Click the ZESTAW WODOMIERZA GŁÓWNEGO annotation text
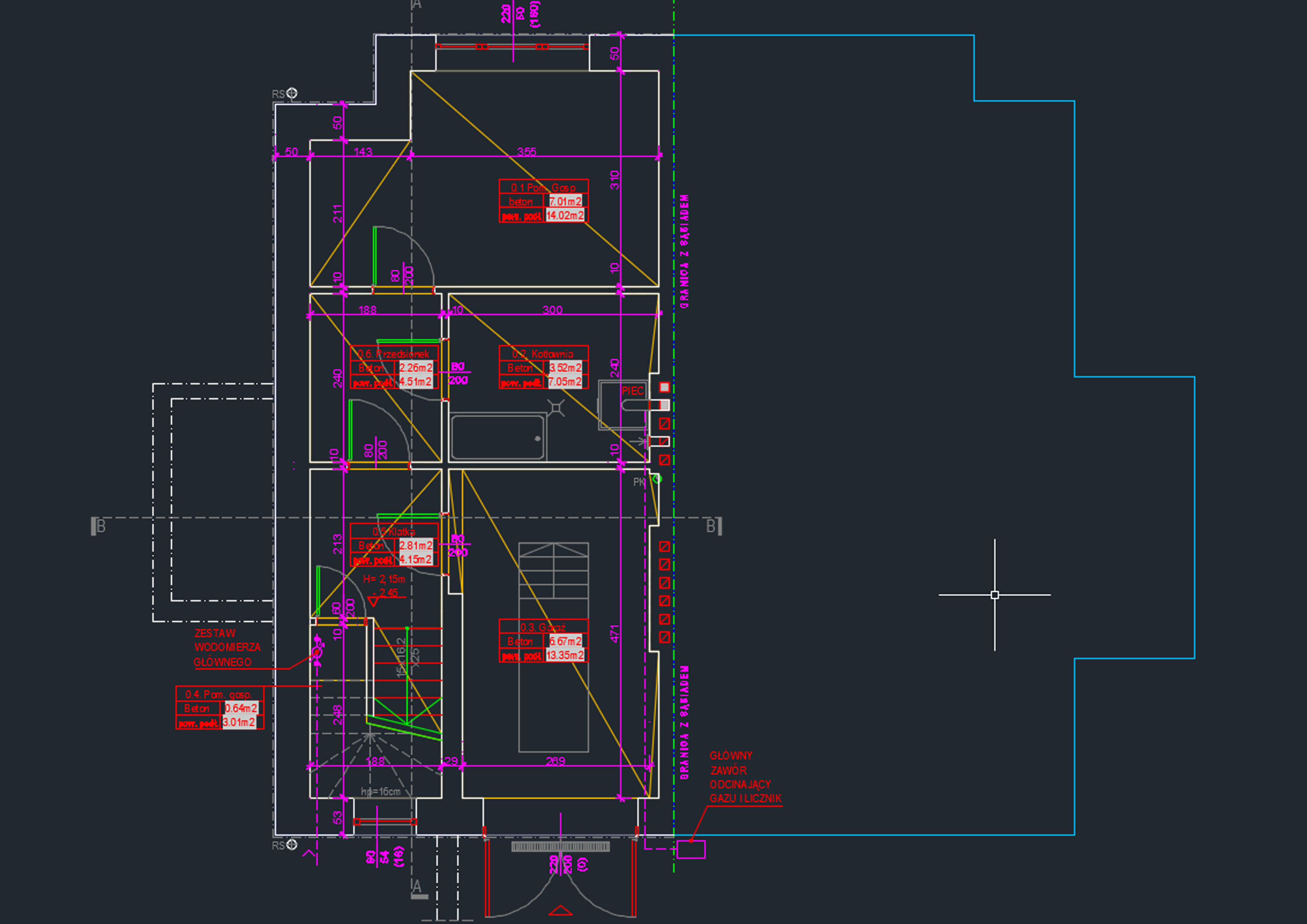The width and height of the screenshot is (1307, 924). [226, 648]
